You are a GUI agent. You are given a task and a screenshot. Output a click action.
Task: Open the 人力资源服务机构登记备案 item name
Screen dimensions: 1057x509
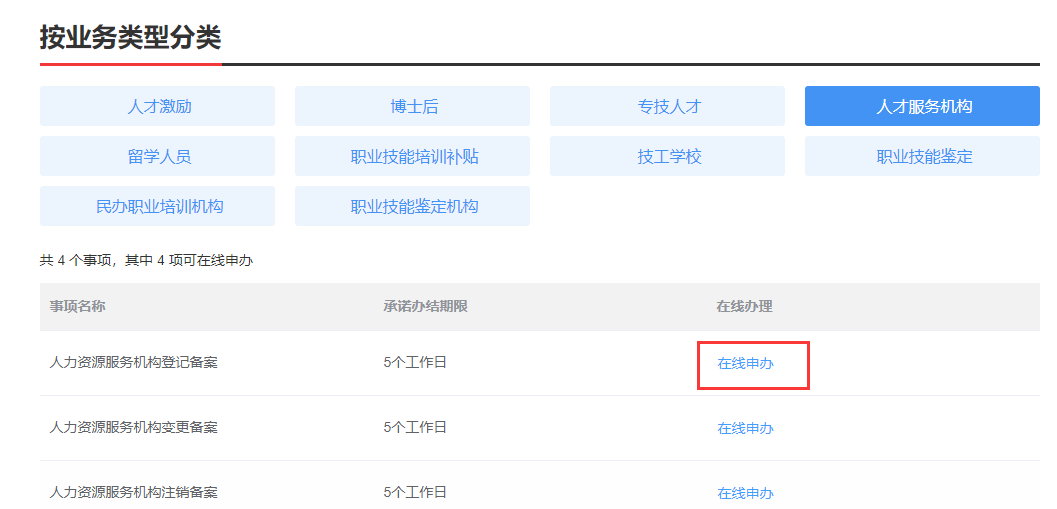[x=133, y=363]
